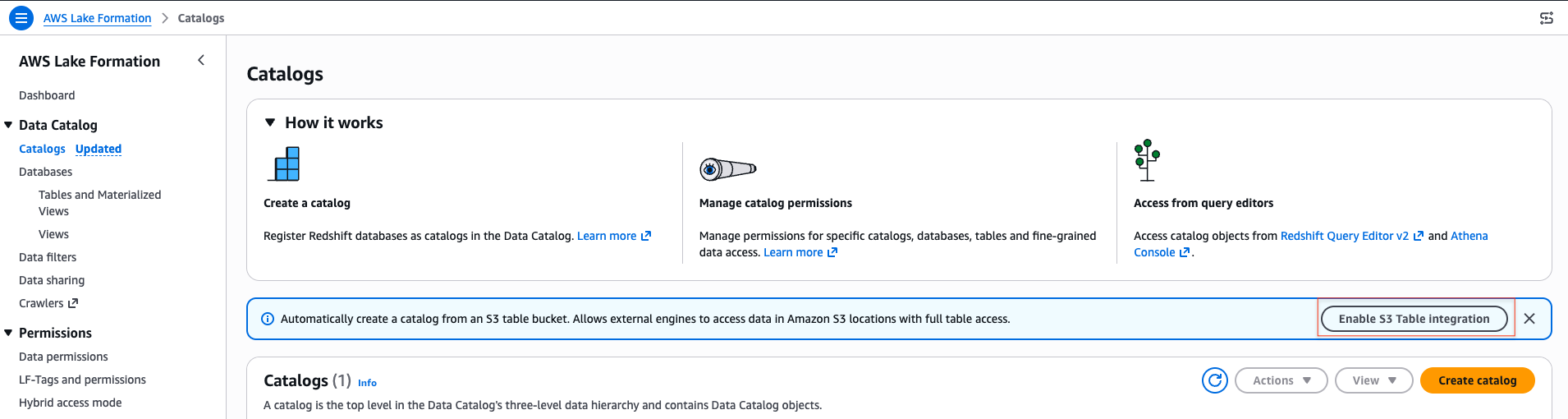Click Enable S3 Table integration button
This screenshot has width=1568, height=419.
[1414, 319]
